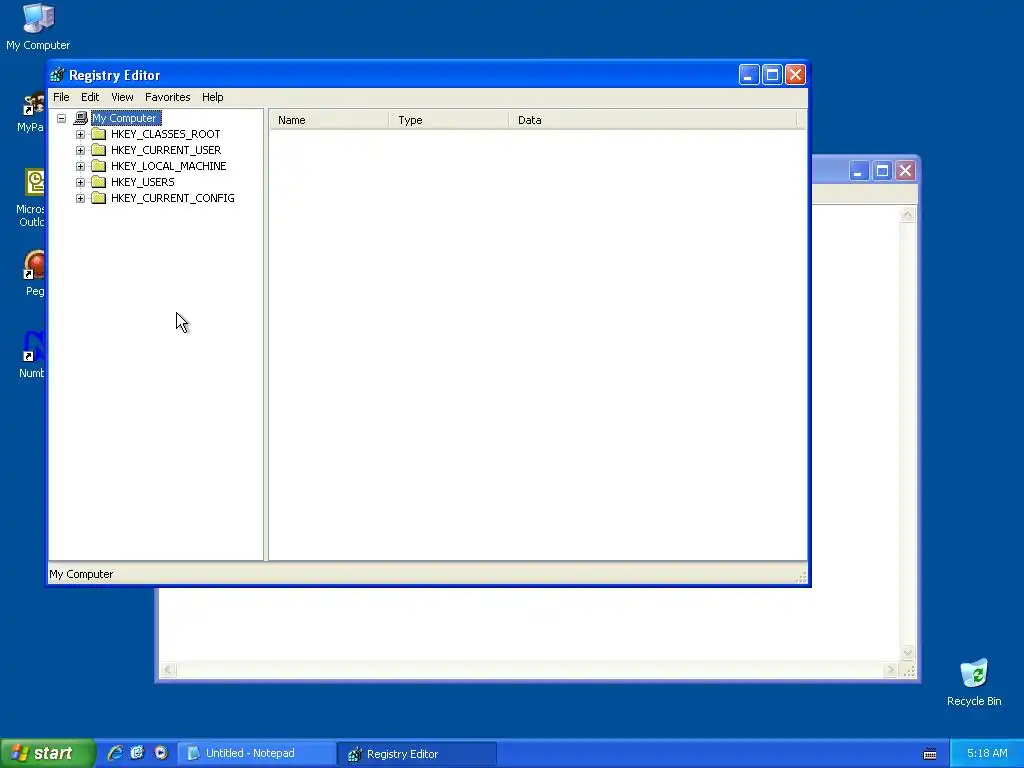
Task: Select the HKEY_USERS folder icon
Action: [x=99, y=182]
